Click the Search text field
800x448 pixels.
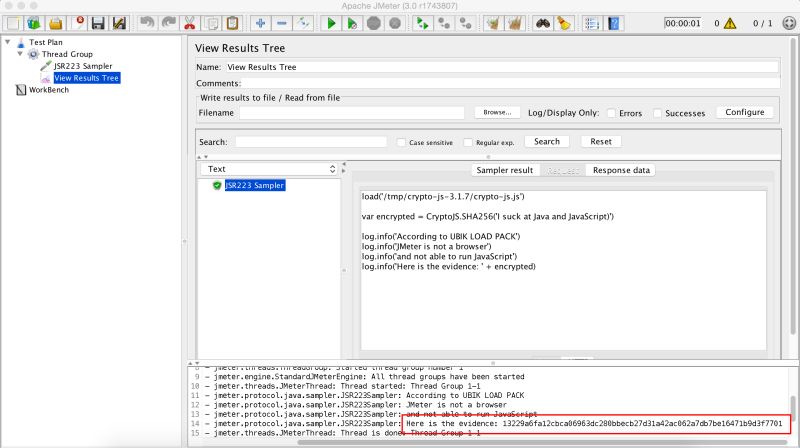[311, 142]
